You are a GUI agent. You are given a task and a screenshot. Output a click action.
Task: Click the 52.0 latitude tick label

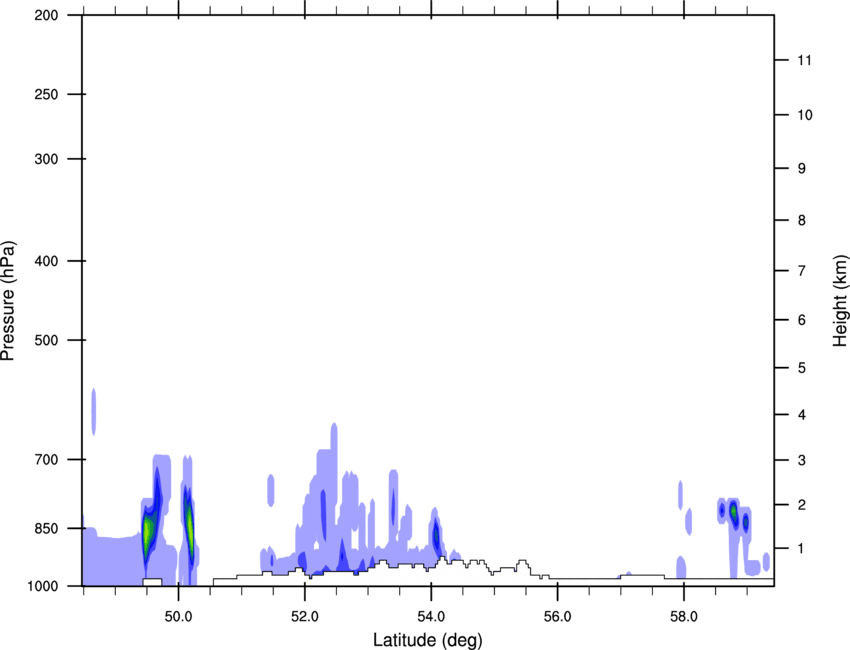point(305,617)
